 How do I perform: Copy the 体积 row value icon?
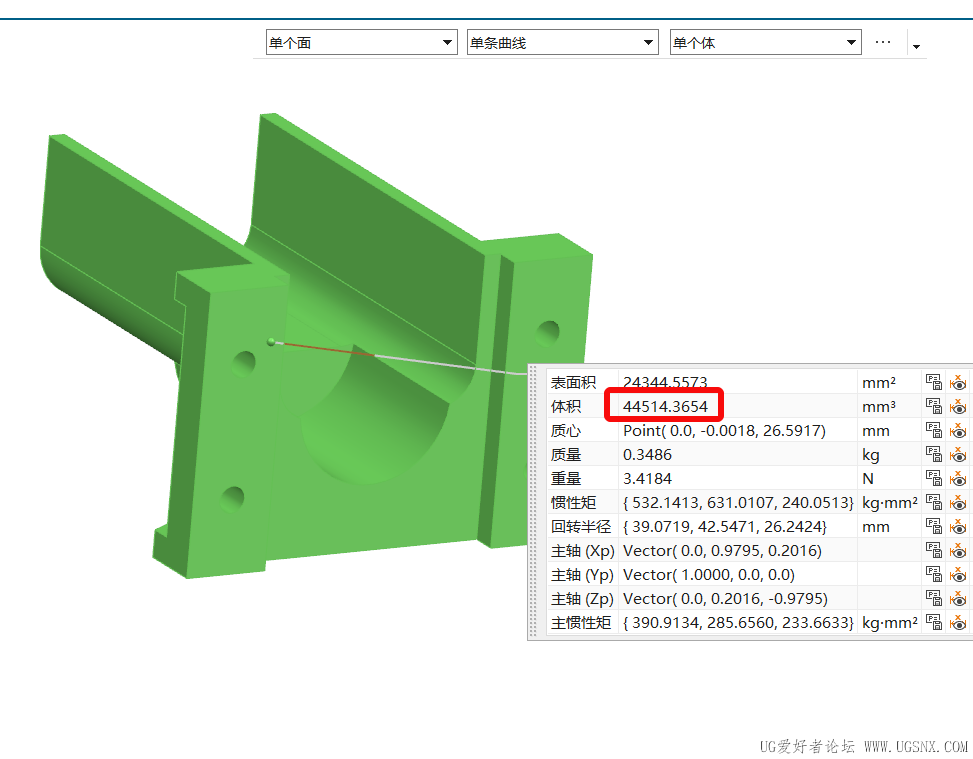click(933, 406)
